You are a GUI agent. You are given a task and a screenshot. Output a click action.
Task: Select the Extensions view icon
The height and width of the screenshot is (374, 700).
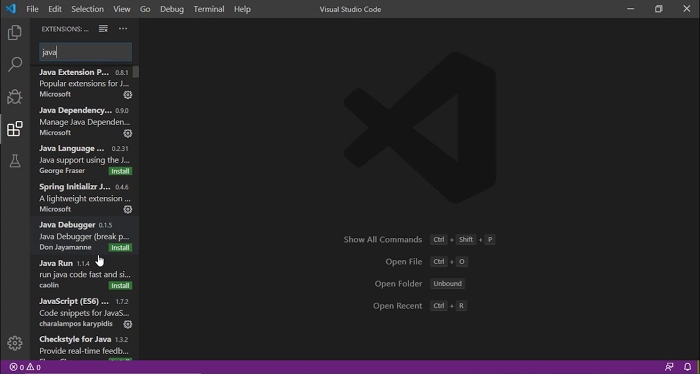tap(15, 129)
